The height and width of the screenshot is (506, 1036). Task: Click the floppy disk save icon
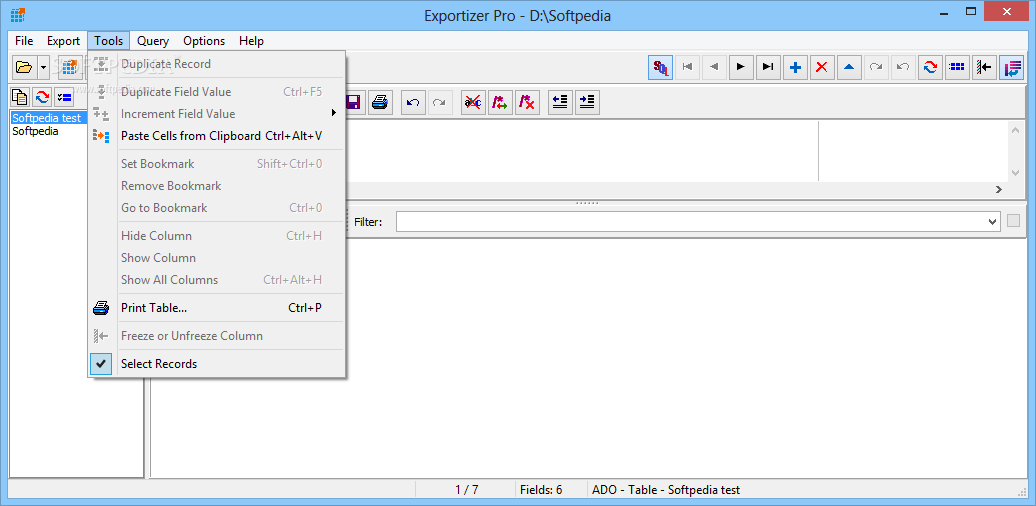pos(353,102)
